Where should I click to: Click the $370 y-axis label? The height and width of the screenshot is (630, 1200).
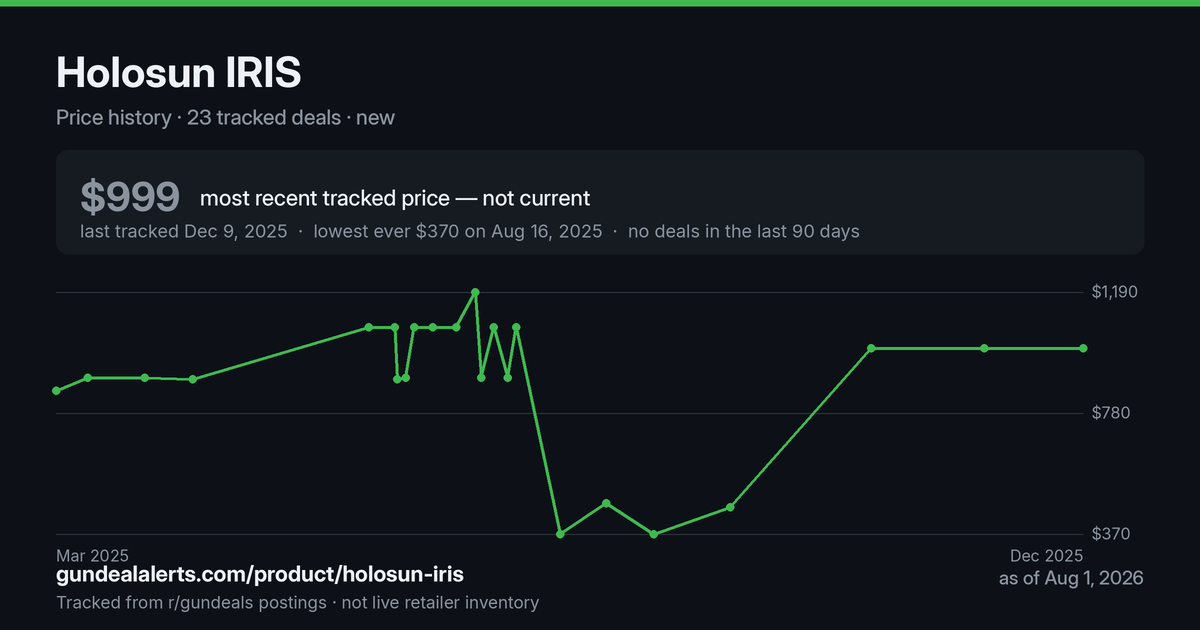(1110, 534)
